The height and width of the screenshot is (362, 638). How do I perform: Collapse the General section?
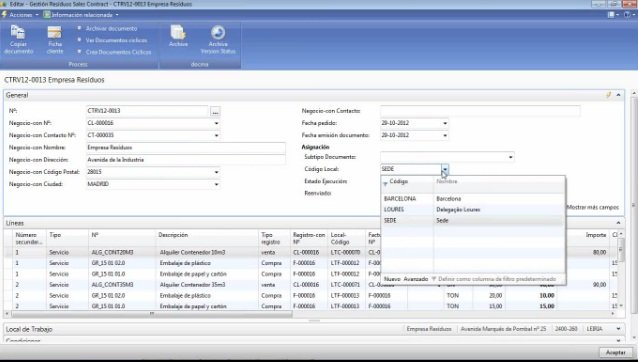[618, 95]
